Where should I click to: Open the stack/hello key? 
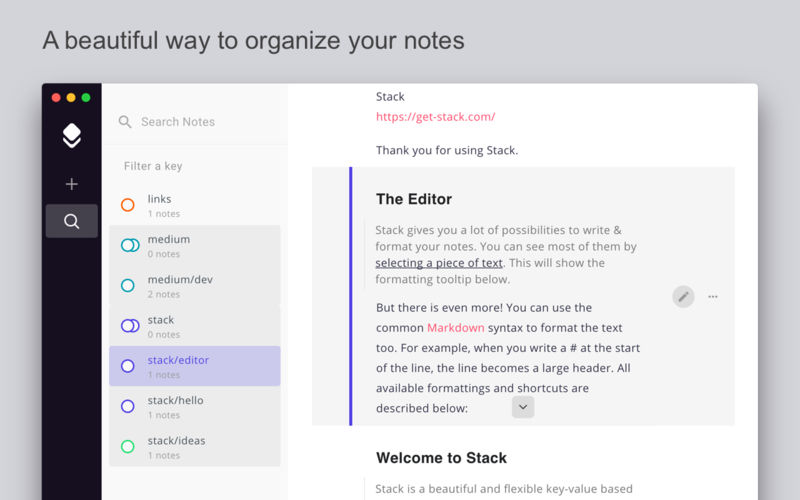click(x=175, y=401)
